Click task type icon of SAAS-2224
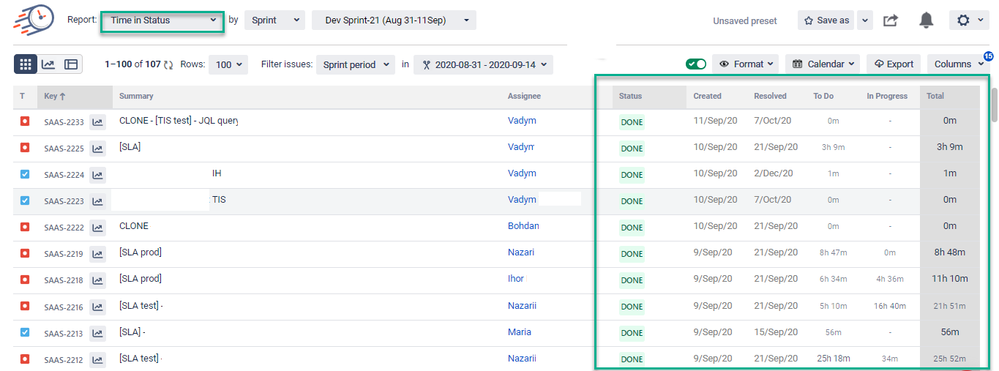Viewport: 999px width, 371px height. coord(25,174)
